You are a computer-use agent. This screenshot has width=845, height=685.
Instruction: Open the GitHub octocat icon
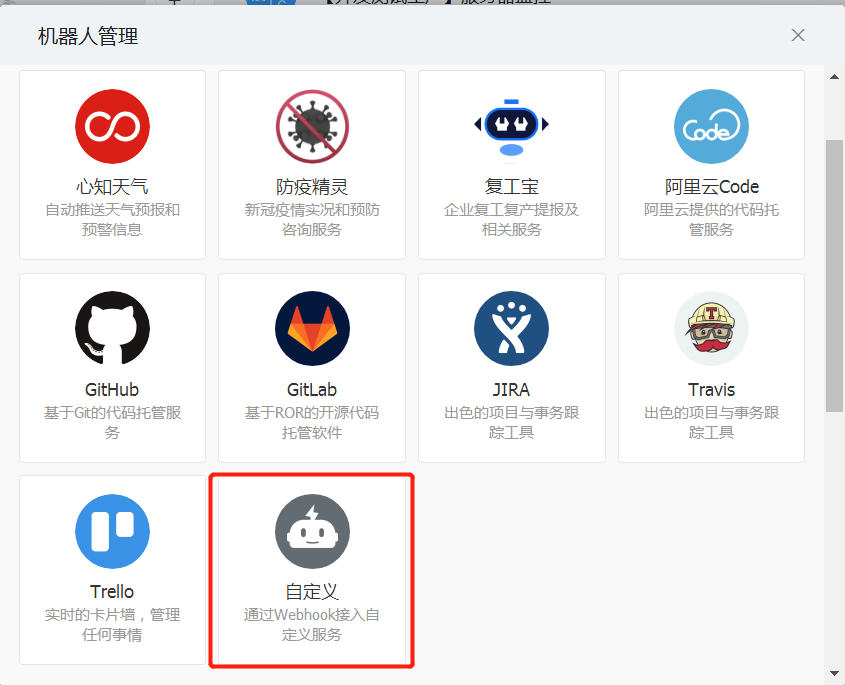(x=112, y=328)
